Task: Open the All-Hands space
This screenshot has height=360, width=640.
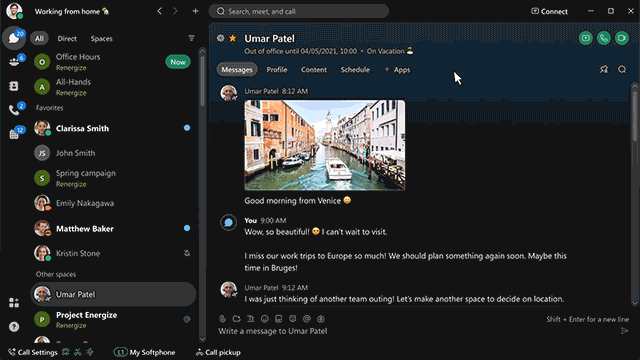Action: [113, 87]
